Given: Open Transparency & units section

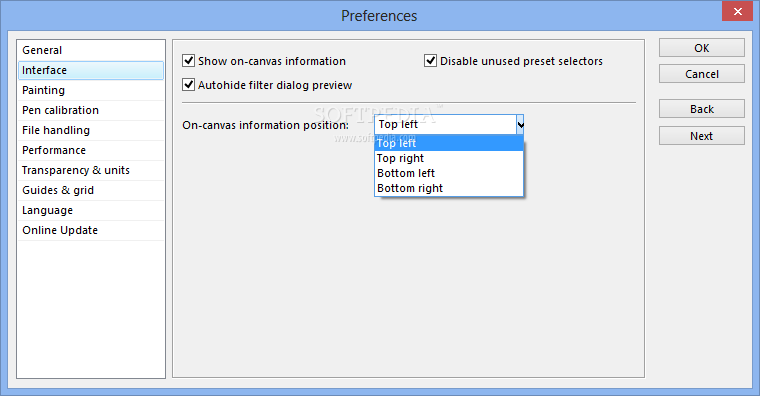Looking at the screenshot, I should [91, 171].
